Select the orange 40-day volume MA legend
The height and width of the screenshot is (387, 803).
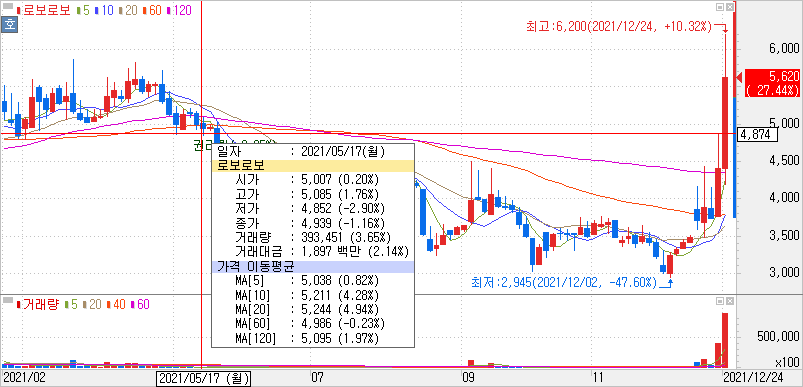click(116, 304)
